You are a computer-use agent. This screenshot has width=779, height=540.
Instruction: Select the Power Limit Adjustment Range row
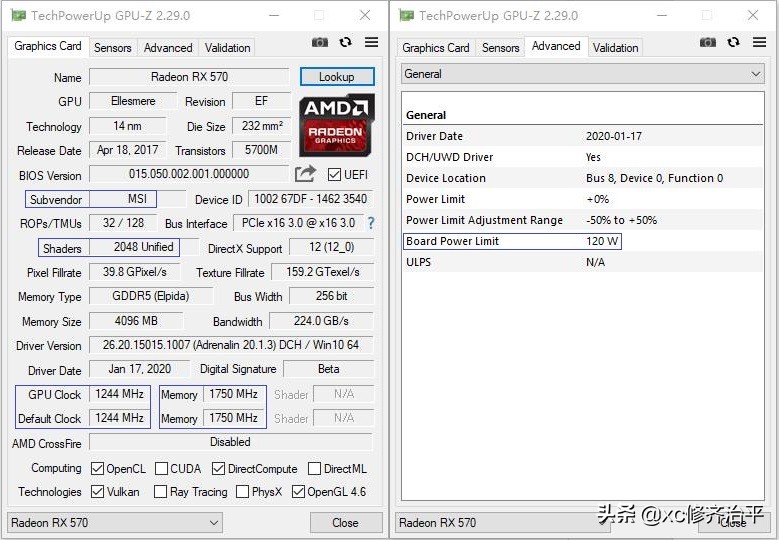pyautogui.click(x=583, y=221)
